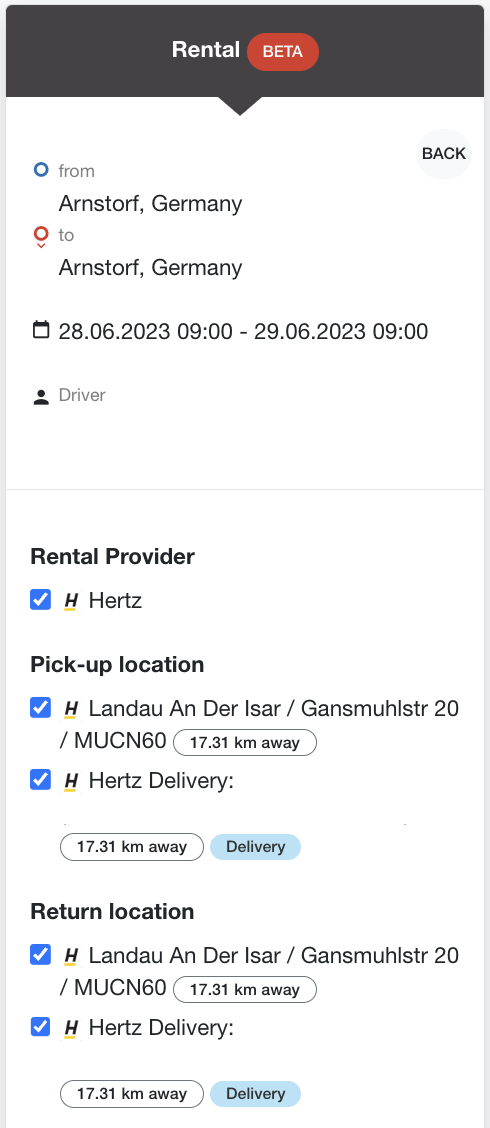Click the blue origin circle icon beside from

click(x=41, y=170)
